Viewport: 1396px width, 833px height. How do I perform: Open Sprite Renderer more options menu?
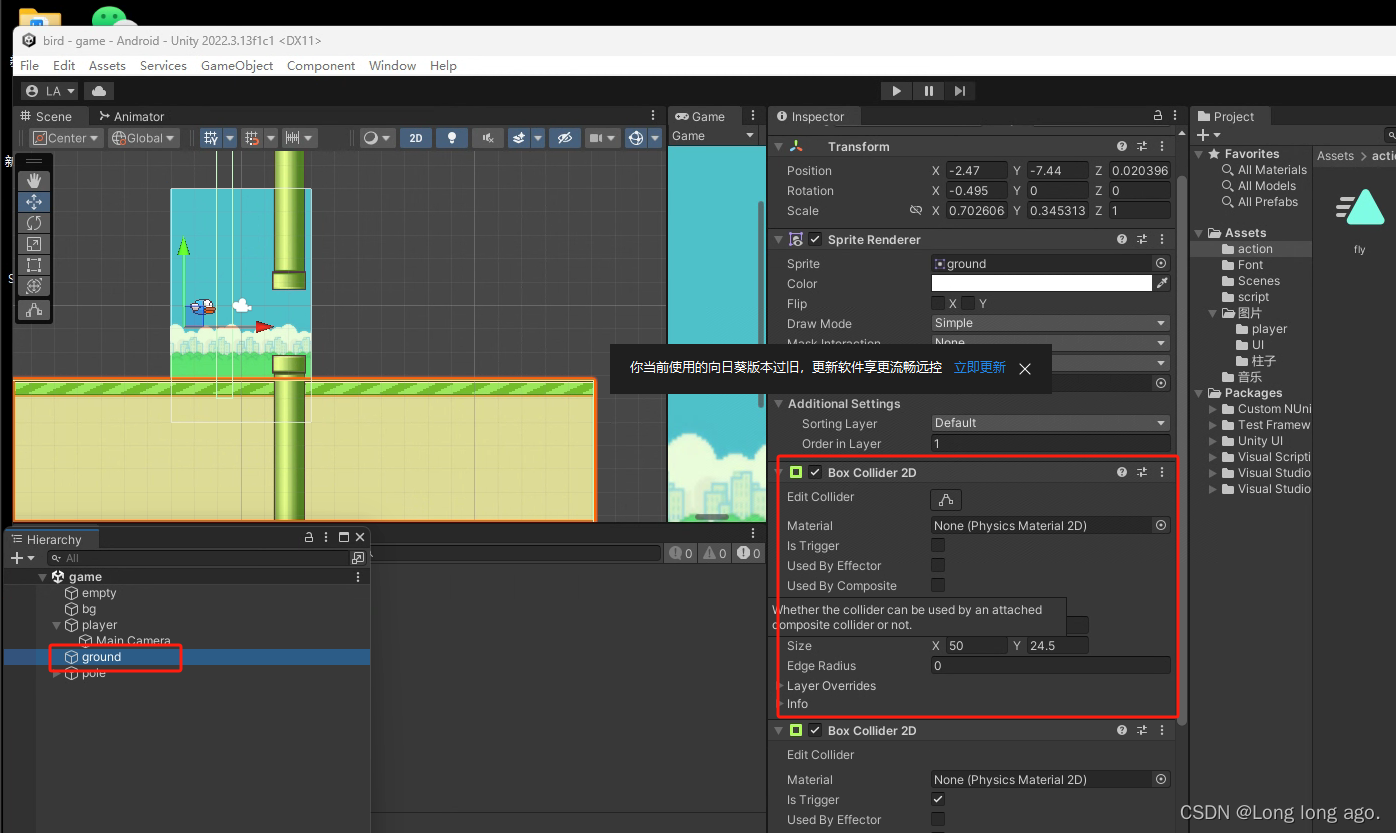point(1162,239)
